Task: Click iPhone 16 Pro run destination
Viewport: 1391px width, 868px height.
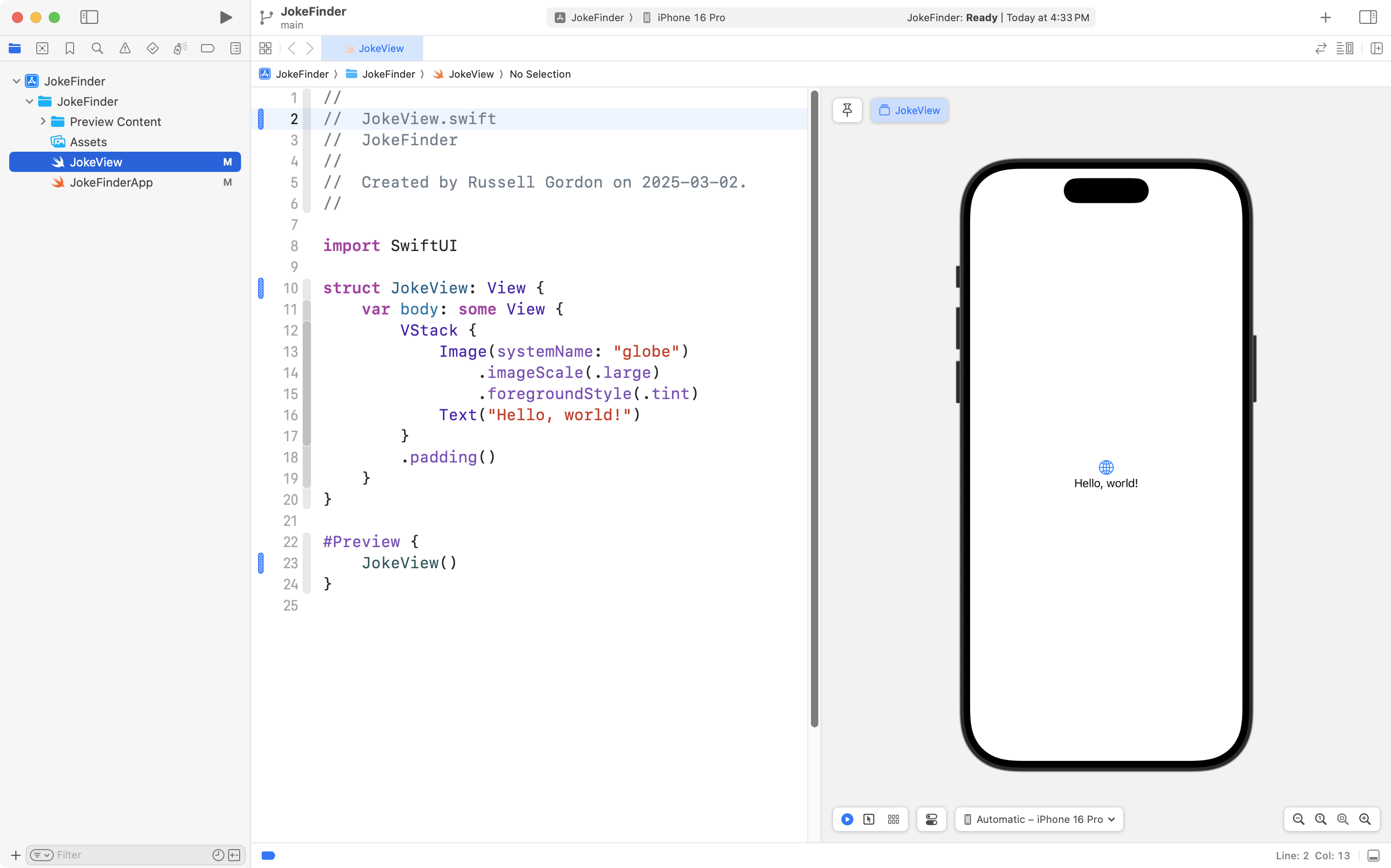Action: [690, 17]
